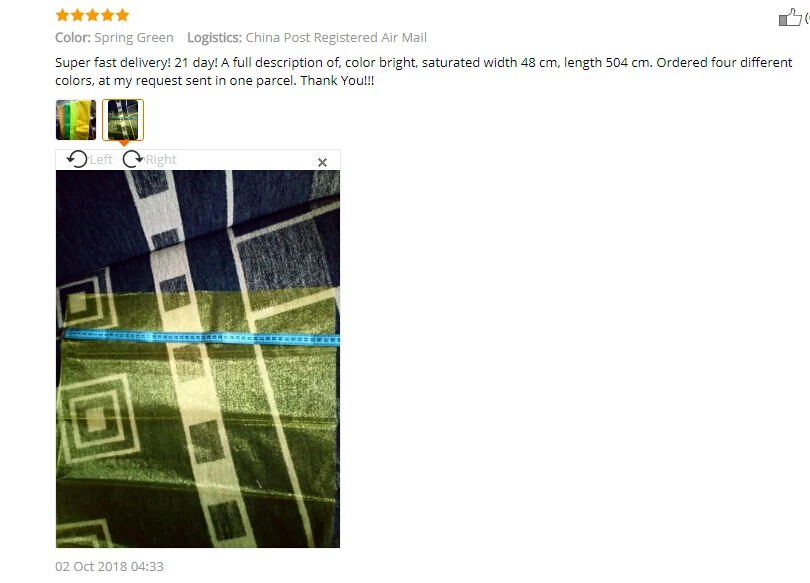Click the fifth orange rating star
This screenshot has height=583, width=810.
(122, 15)
